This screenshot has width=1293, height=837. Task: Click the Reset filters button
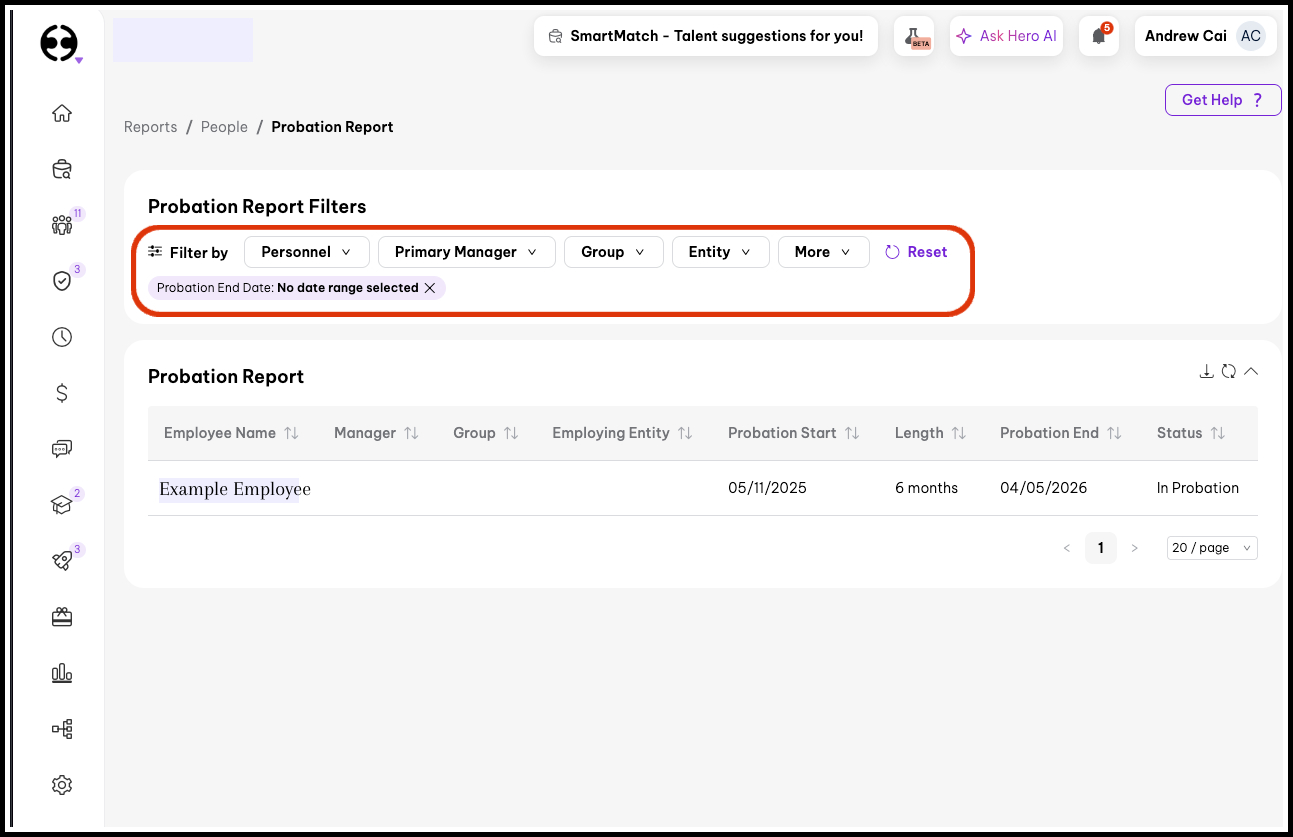point(916,252)
